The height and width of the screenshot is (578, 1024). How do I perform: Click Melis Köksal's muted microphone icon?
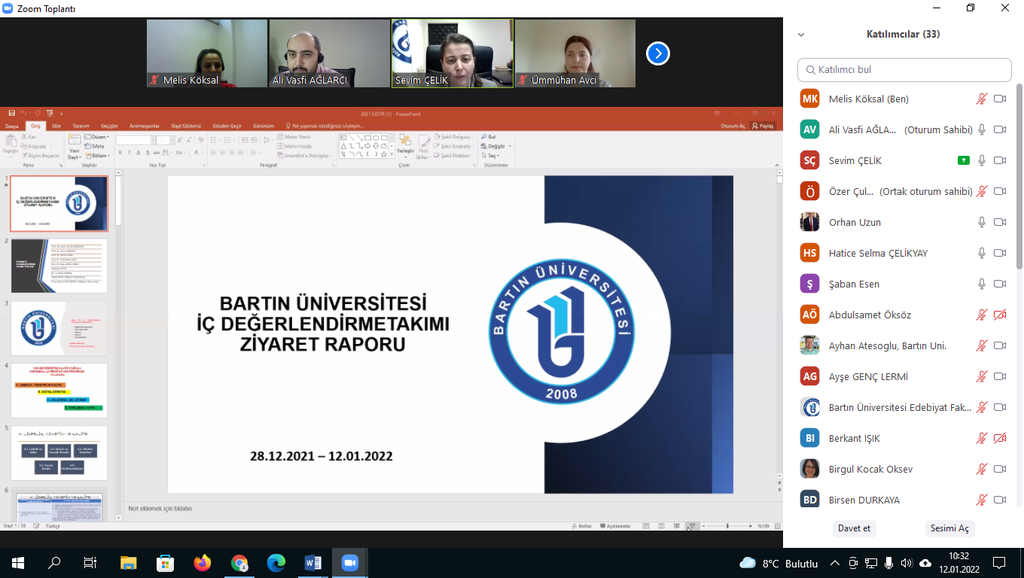(982, 99)
